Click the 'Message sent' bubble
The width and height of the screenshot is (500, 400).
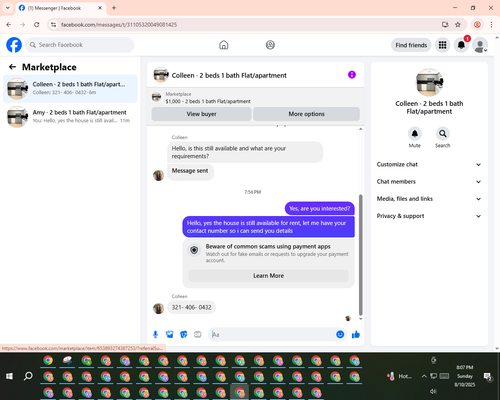[190, 171]
